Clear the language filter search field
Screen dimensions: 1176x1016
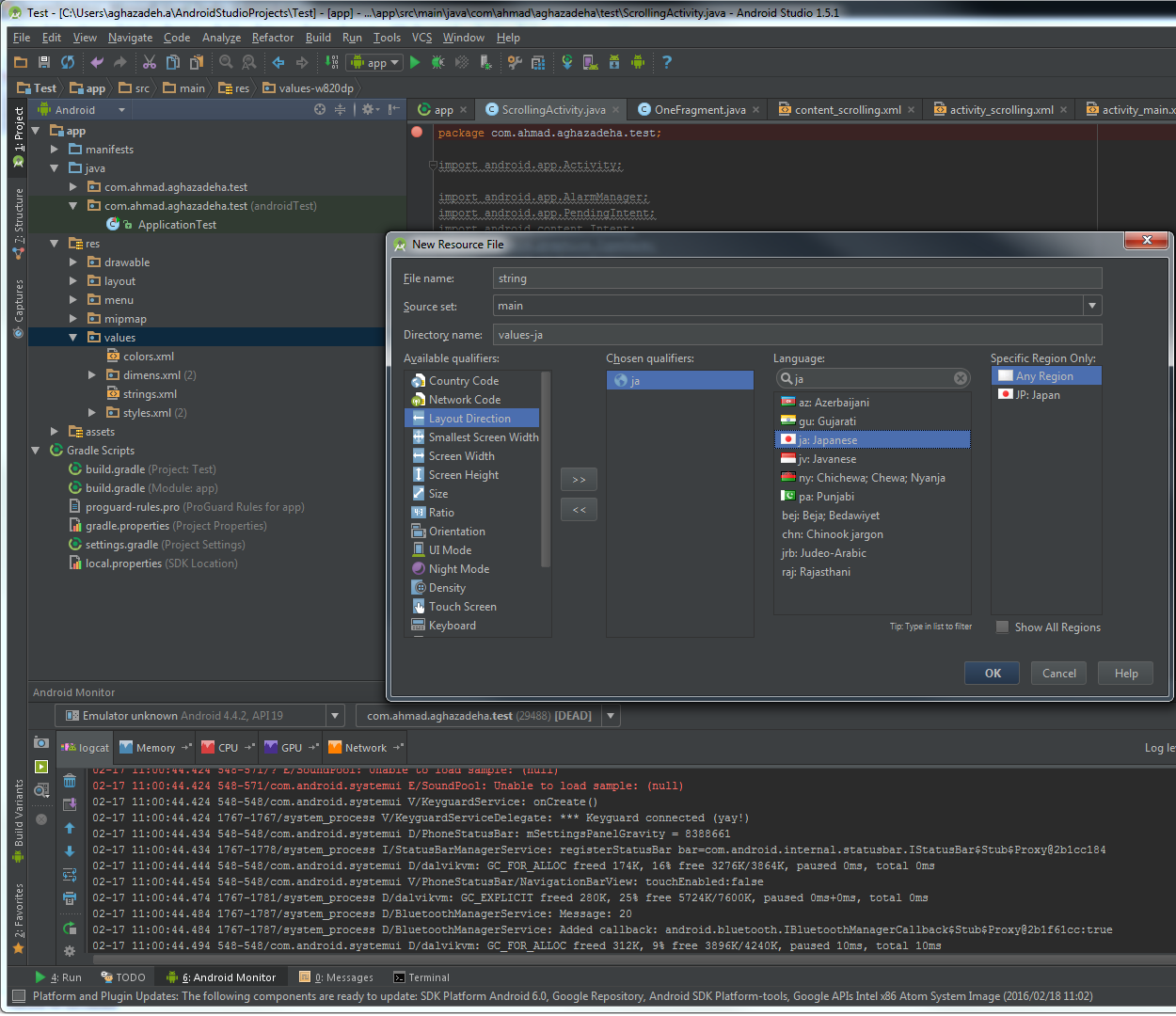[x=960, y=378]
